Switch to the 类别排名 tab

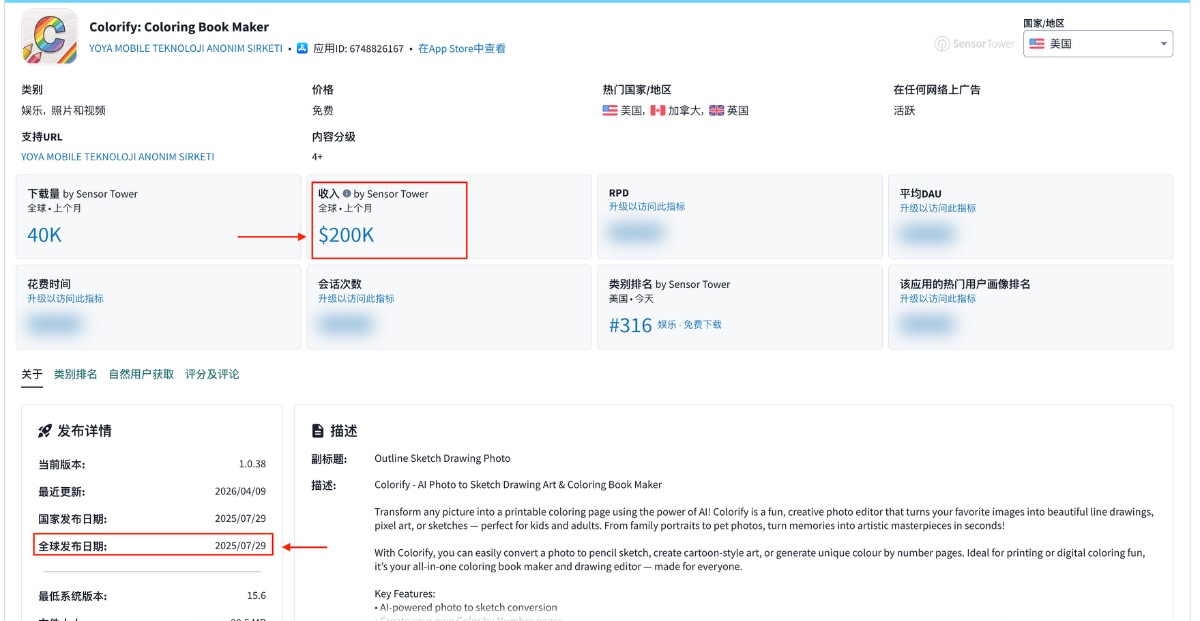(x=75, y=374)
